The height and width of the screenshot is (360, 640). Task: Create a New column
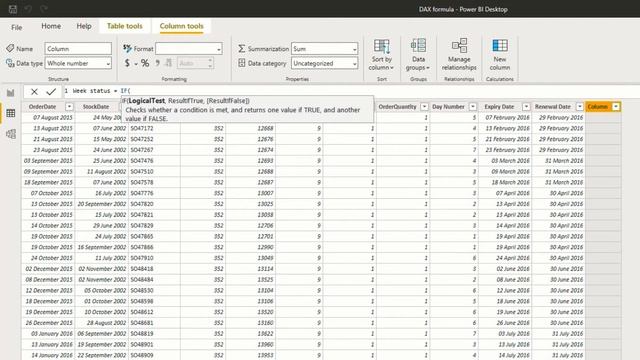(x=500, y=55)
